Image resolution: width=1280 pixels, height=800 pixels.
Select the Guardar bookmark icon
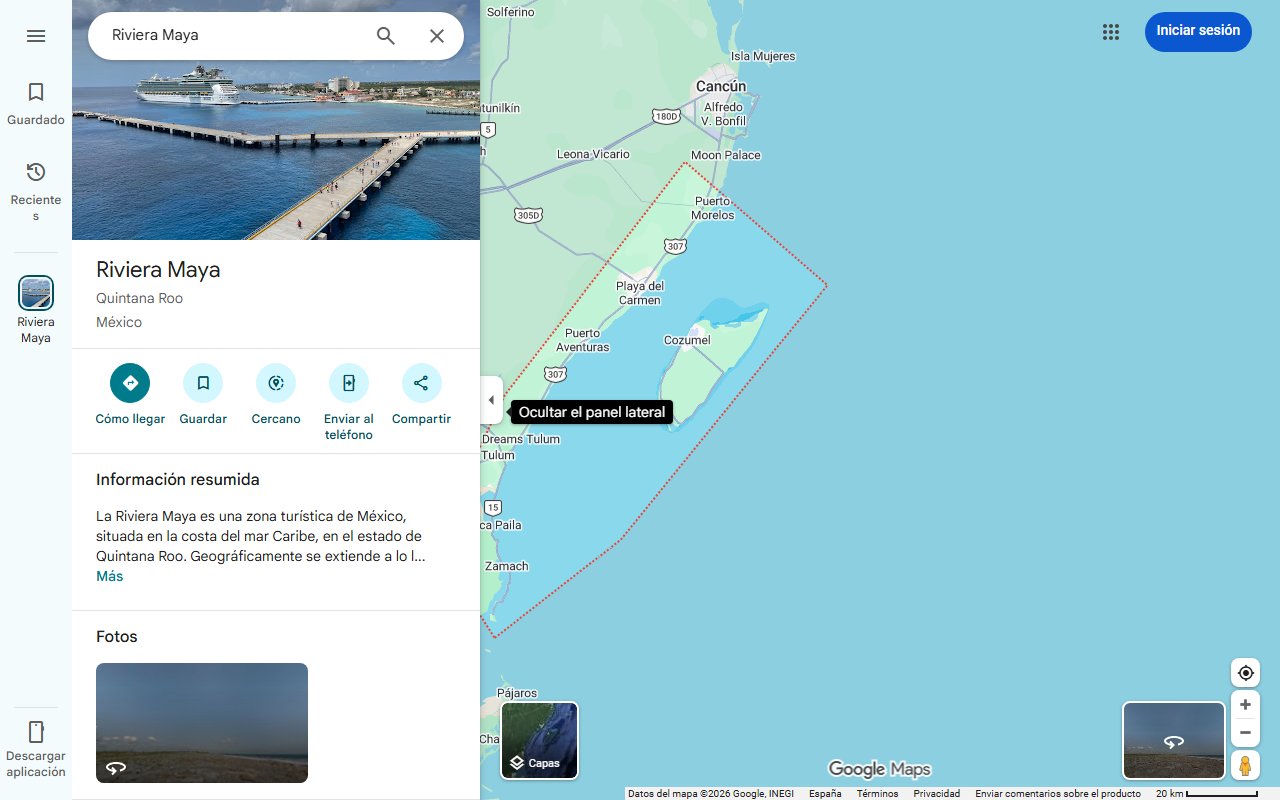[203, 383]
